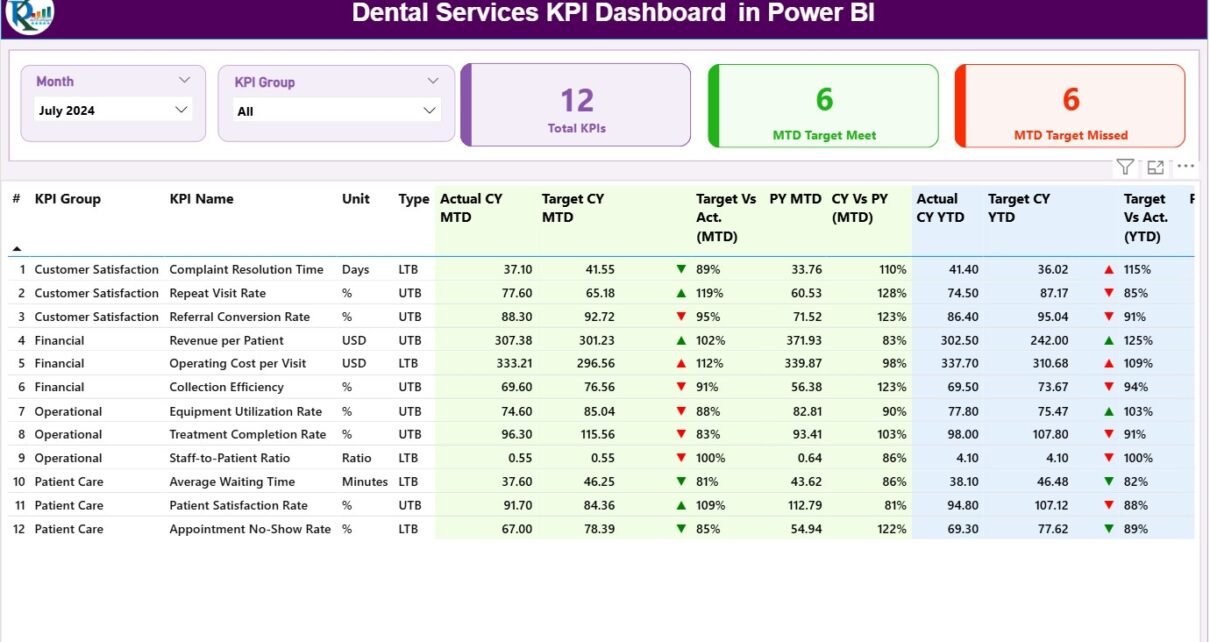Sort by Actual CY MTD column header
This screenshot has width=1210, height=642.
(x=471, y=208)
